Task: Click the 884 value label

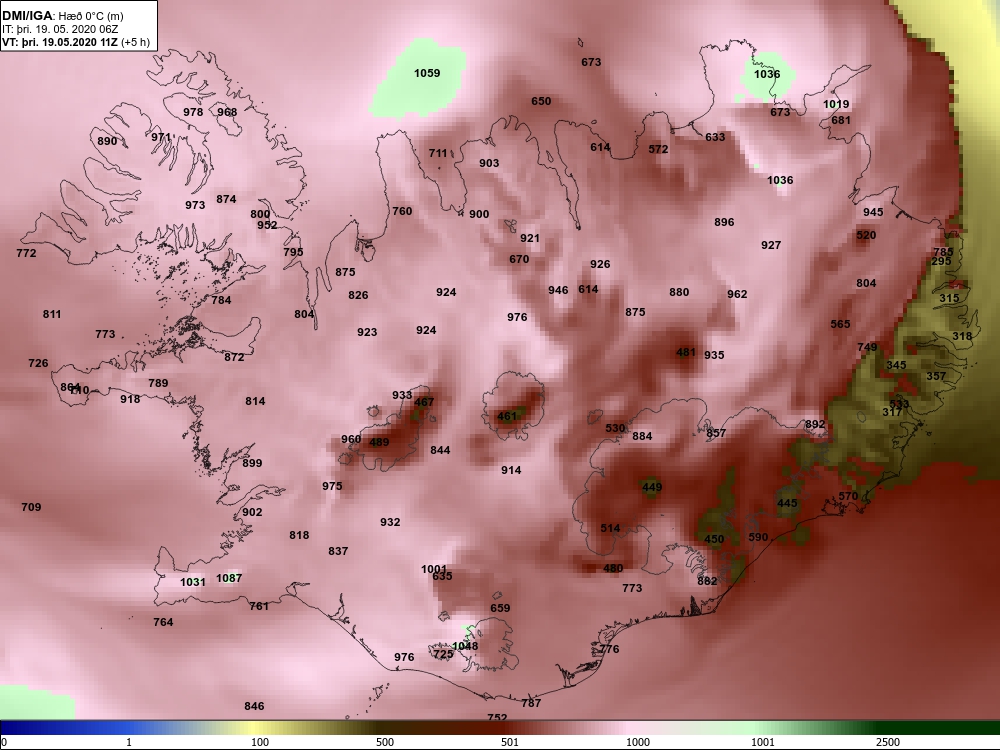Action: (x=642, y=436)
